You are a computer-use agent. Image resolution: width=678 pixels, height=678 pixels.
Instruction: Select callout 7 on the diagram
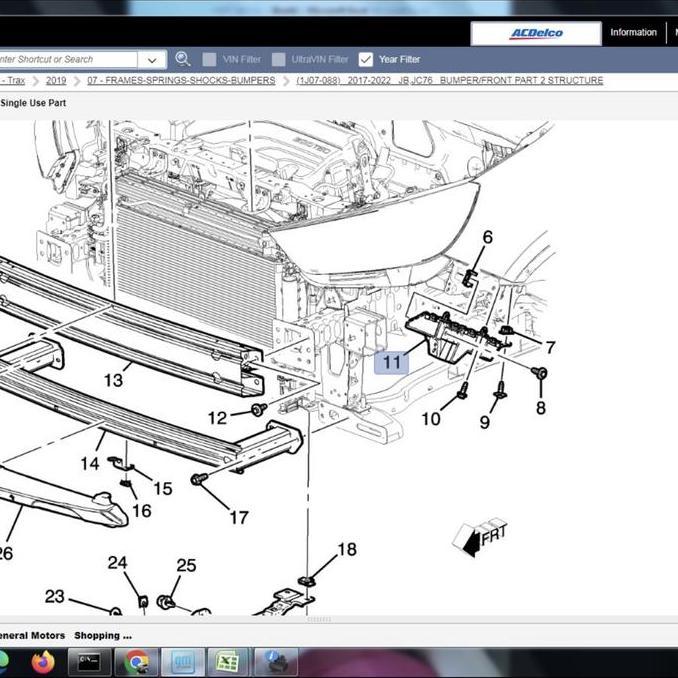pos(550,347)
